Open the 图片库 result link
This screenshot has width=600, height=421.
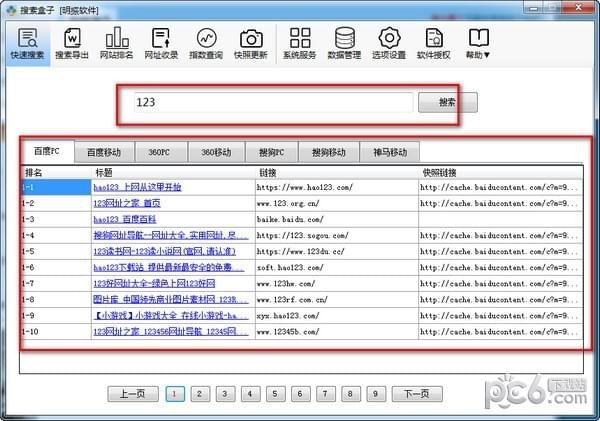[171, 300]
